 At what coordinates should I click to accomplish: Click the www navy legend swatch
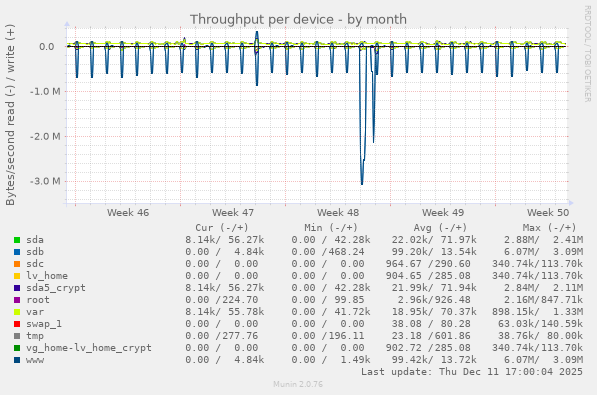coord(17,360)
